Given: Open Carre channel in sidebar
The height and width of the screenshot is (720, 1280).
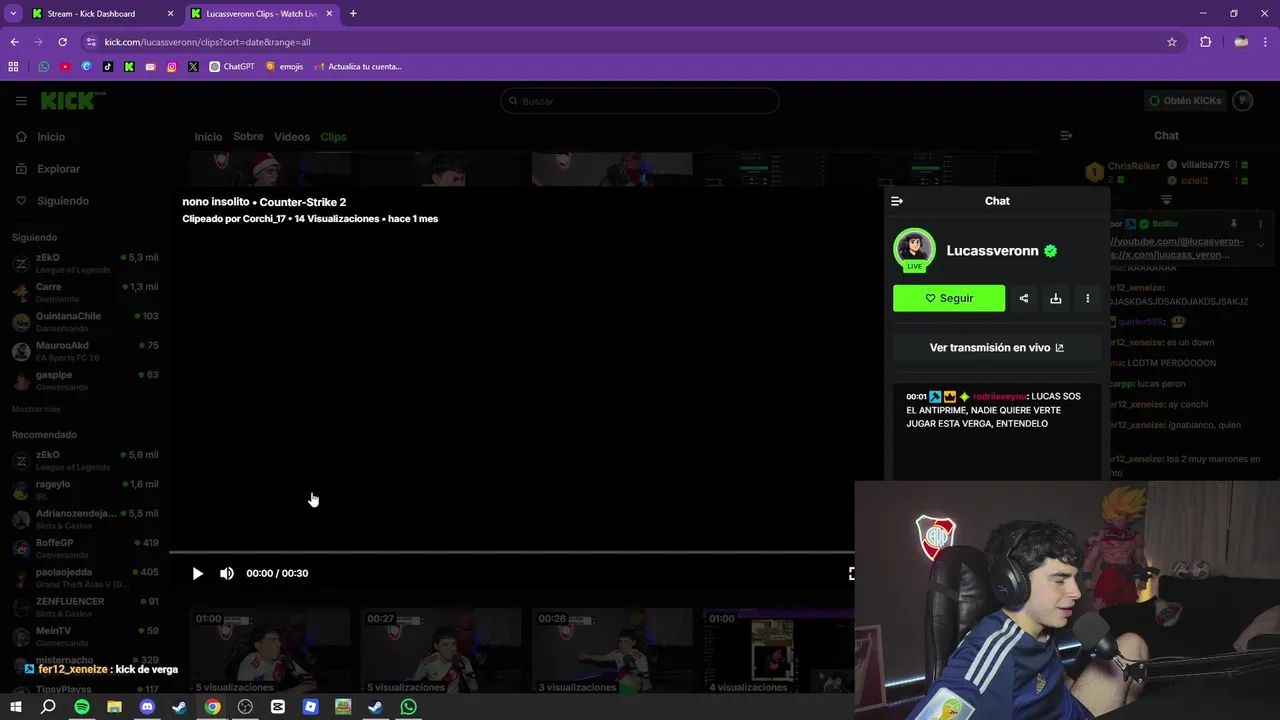Looking at the screenshot, I should pyautogui.click(x=85, y=292).
